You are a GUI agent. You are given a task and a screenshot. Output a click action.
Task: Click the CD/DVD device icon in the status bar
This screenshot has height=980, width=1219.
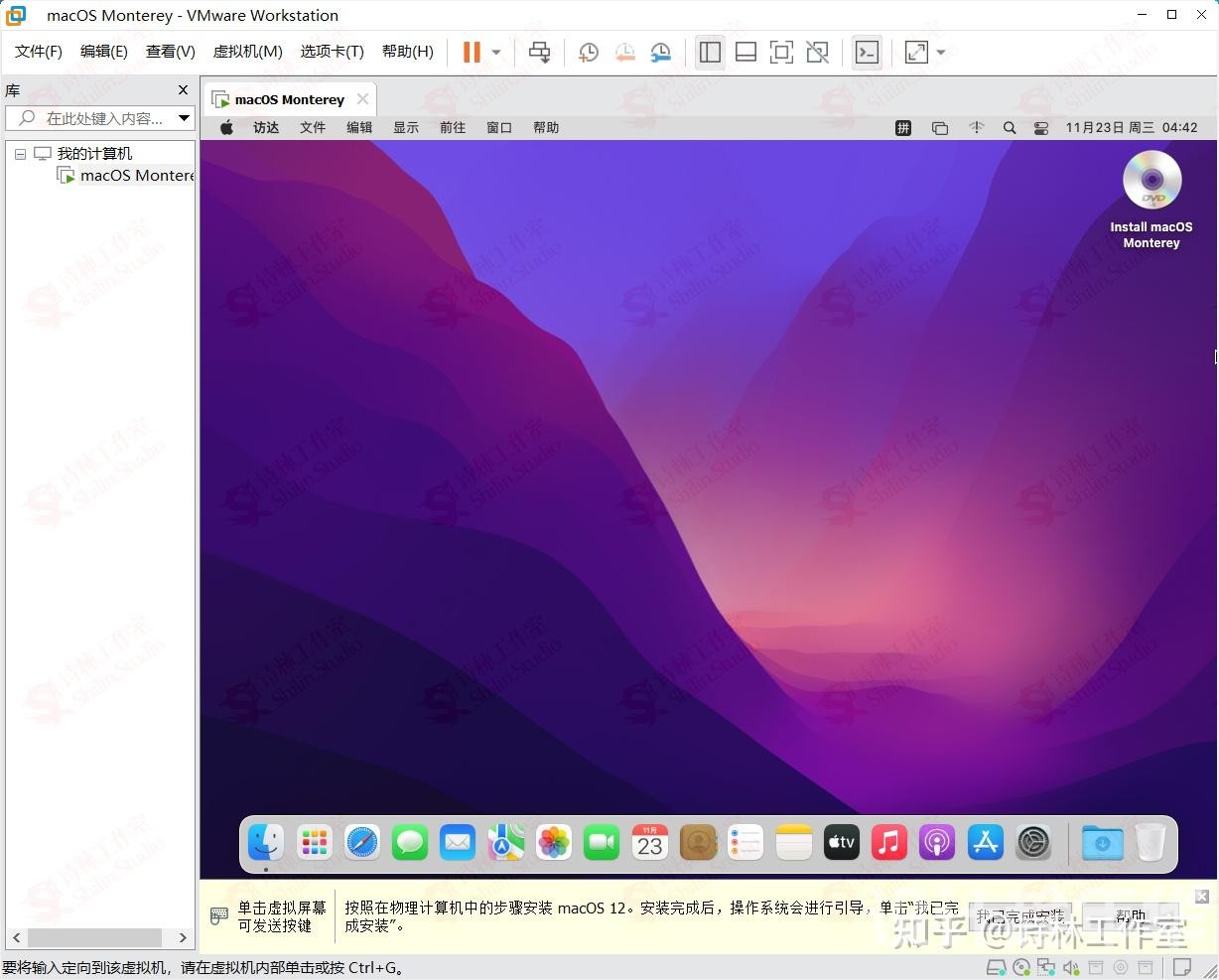pyautogui.click(x=1021, y=967)
